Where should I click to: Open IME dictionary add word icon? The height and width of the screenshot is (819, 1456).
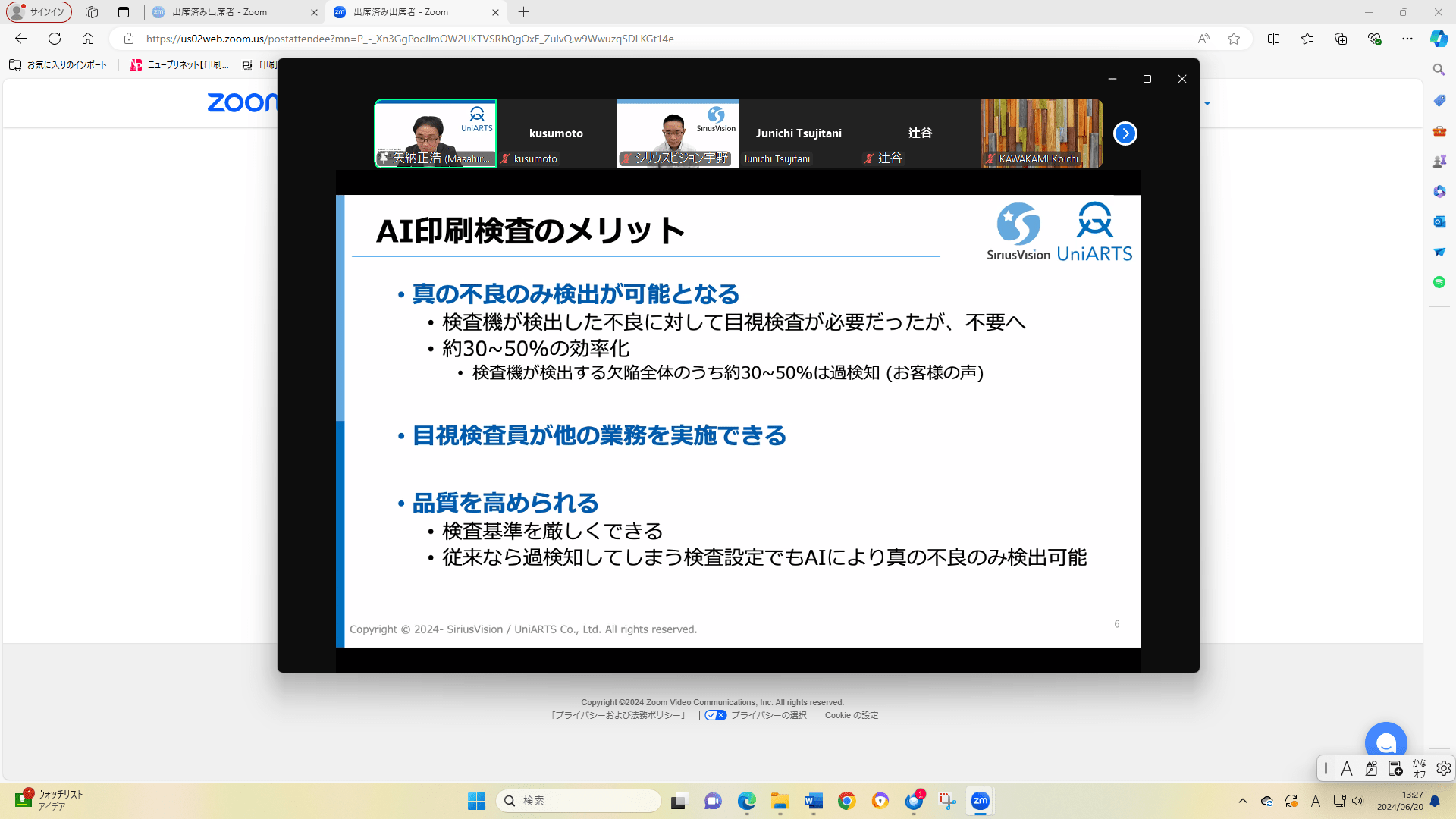click(1395, 768)
